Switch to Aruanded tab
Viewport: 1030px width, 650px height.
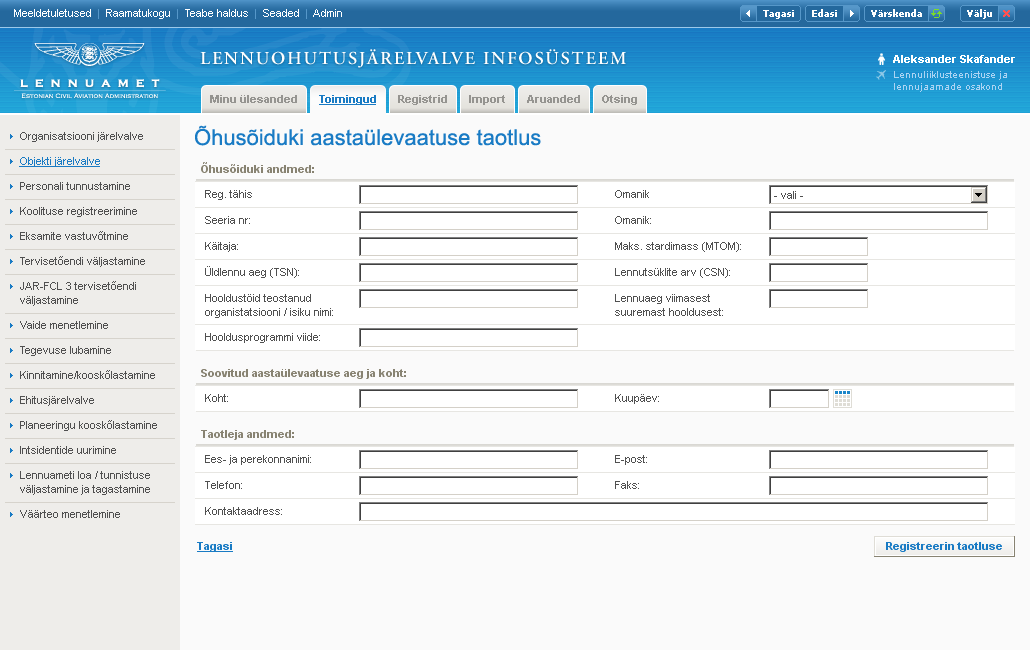553,99
